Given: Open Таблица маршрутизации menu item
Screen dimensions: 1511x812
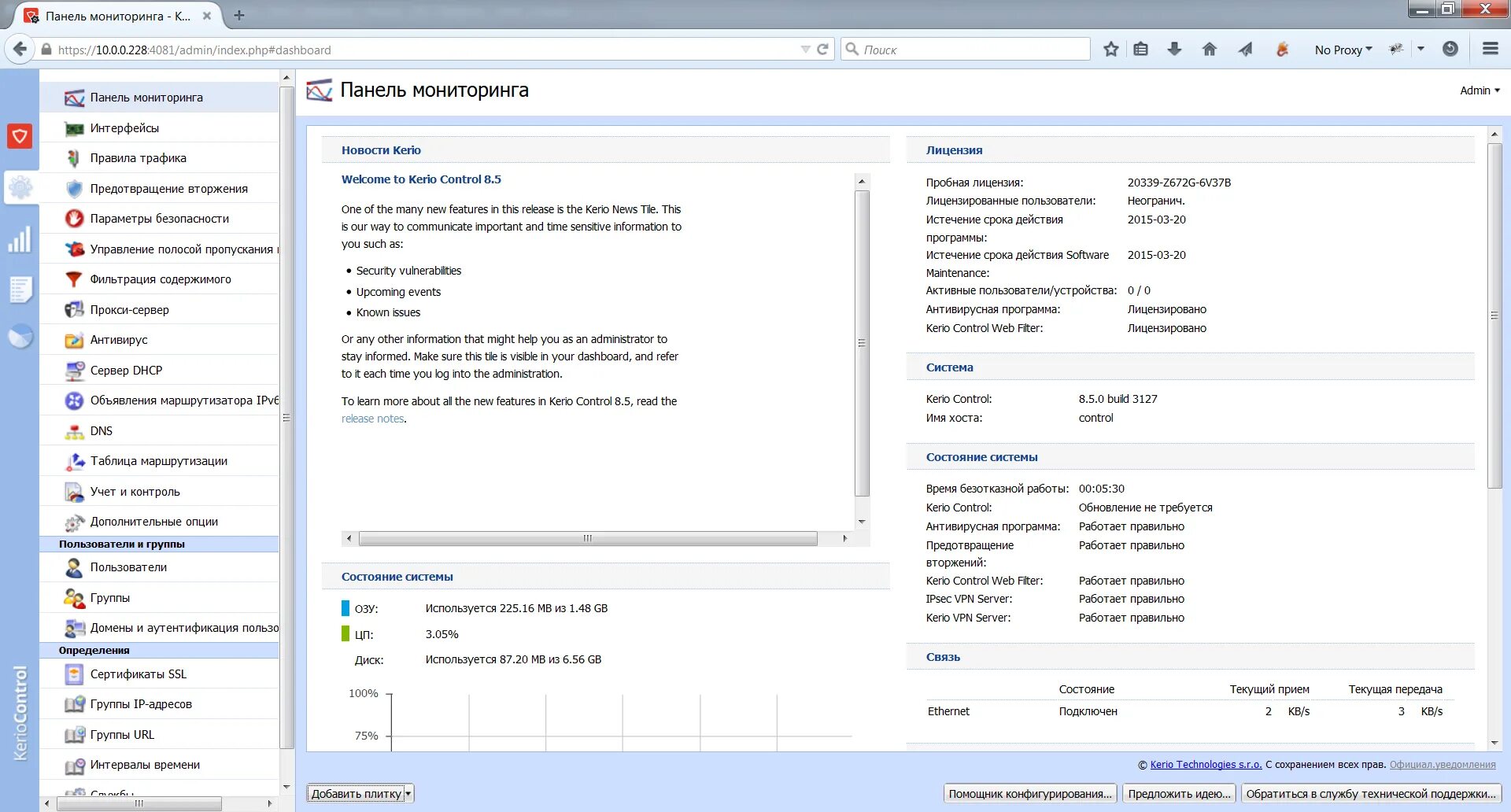Looking at the screenshot, I should pos(160,461).
